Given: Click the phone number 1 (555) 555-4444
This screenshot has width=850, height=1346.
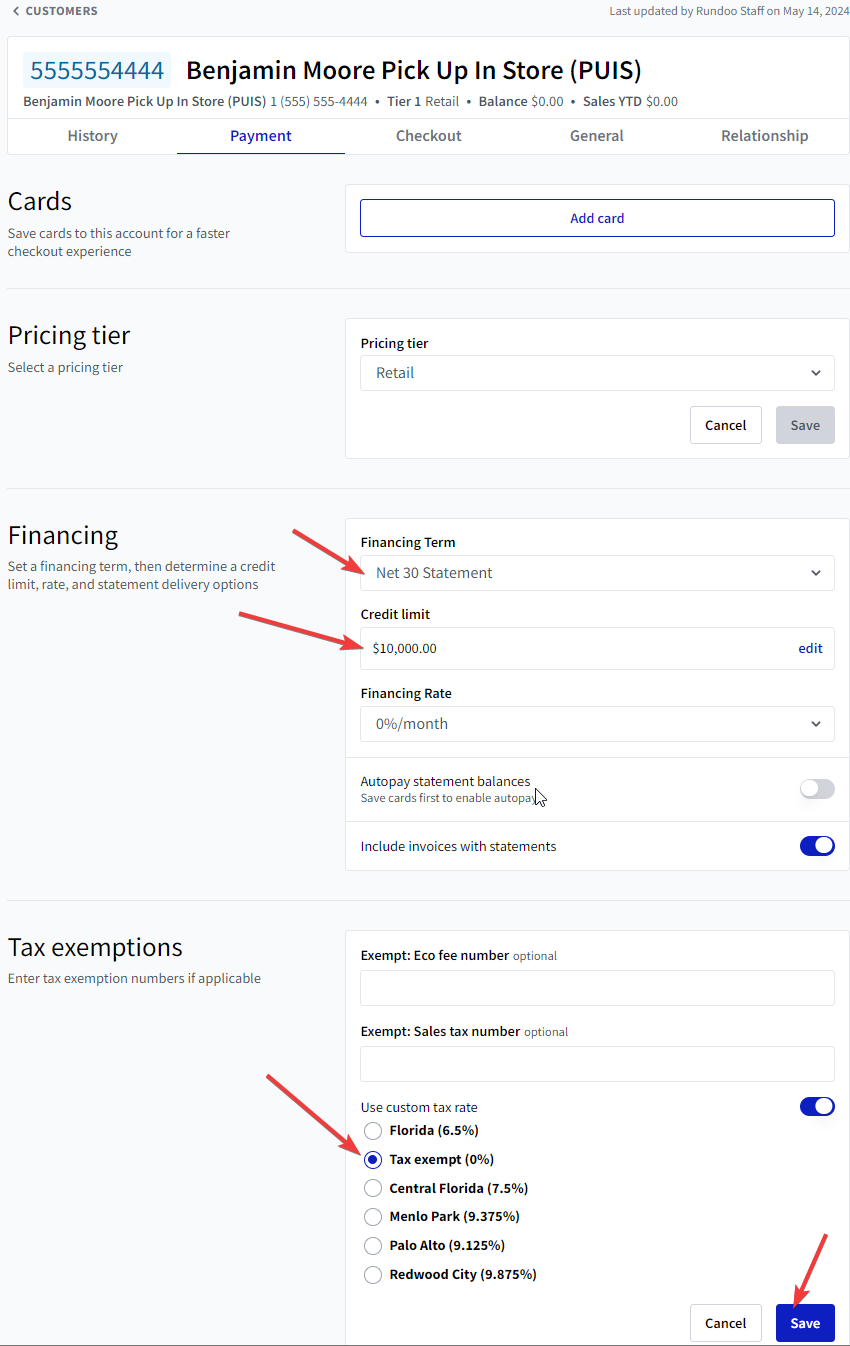Looking at the screenshot, I should click(319, 102).
